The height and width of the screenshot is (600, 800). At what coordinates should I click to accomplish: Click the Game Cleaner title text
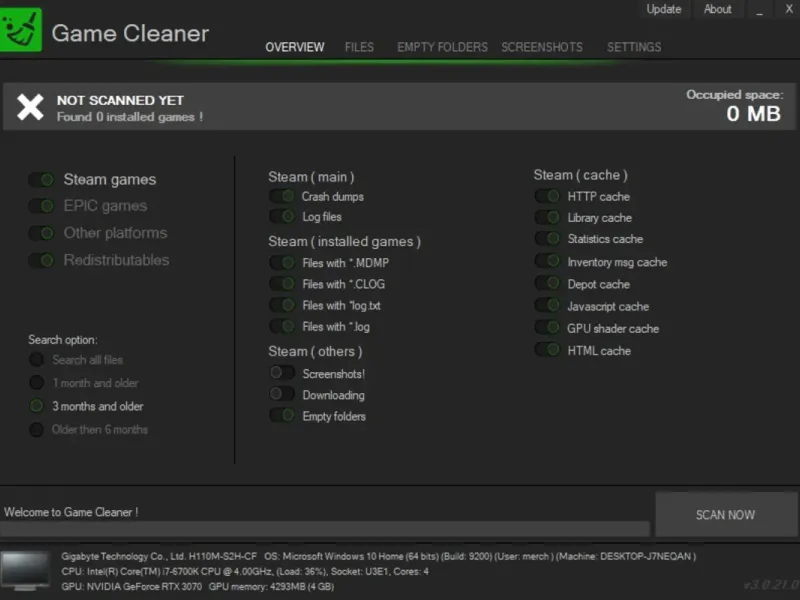coord(130,34)
